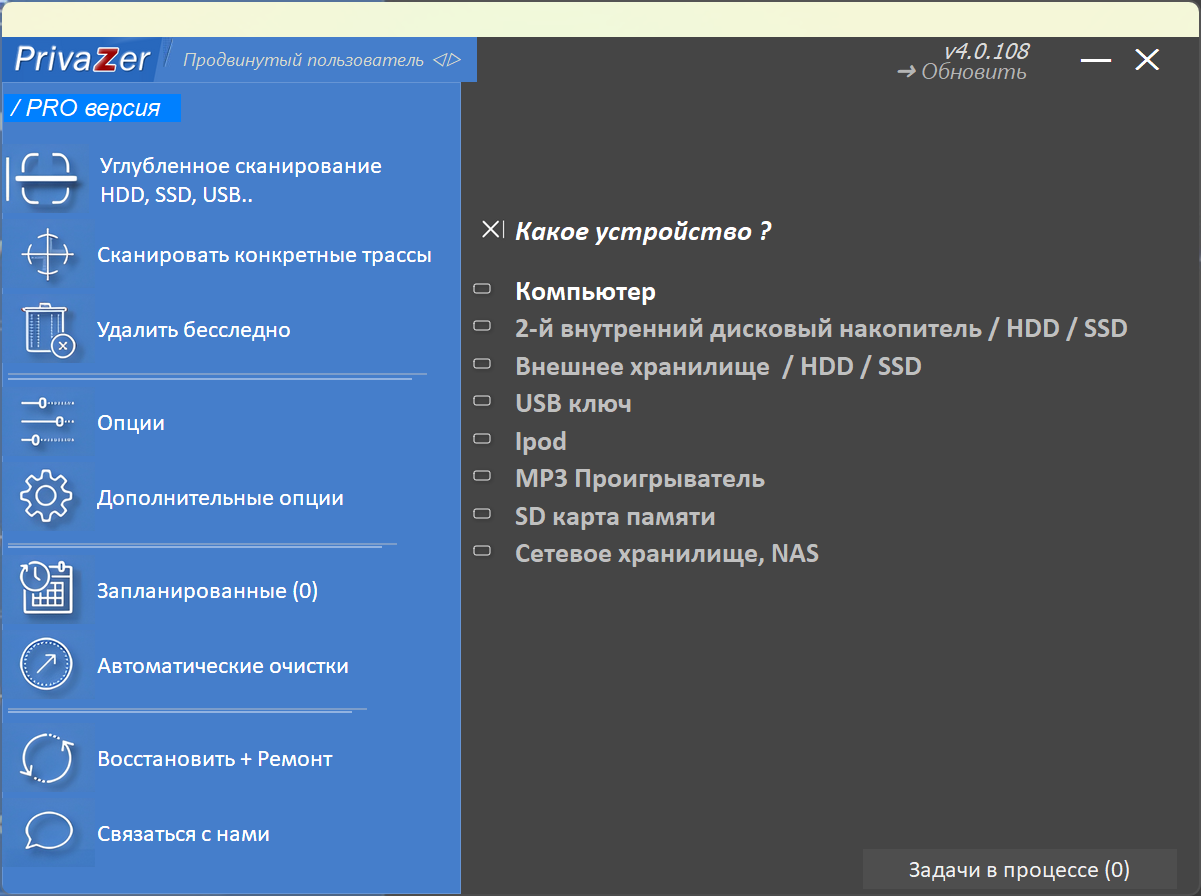Select the Сетевое хранилище, NAS option

click(667, 553)
